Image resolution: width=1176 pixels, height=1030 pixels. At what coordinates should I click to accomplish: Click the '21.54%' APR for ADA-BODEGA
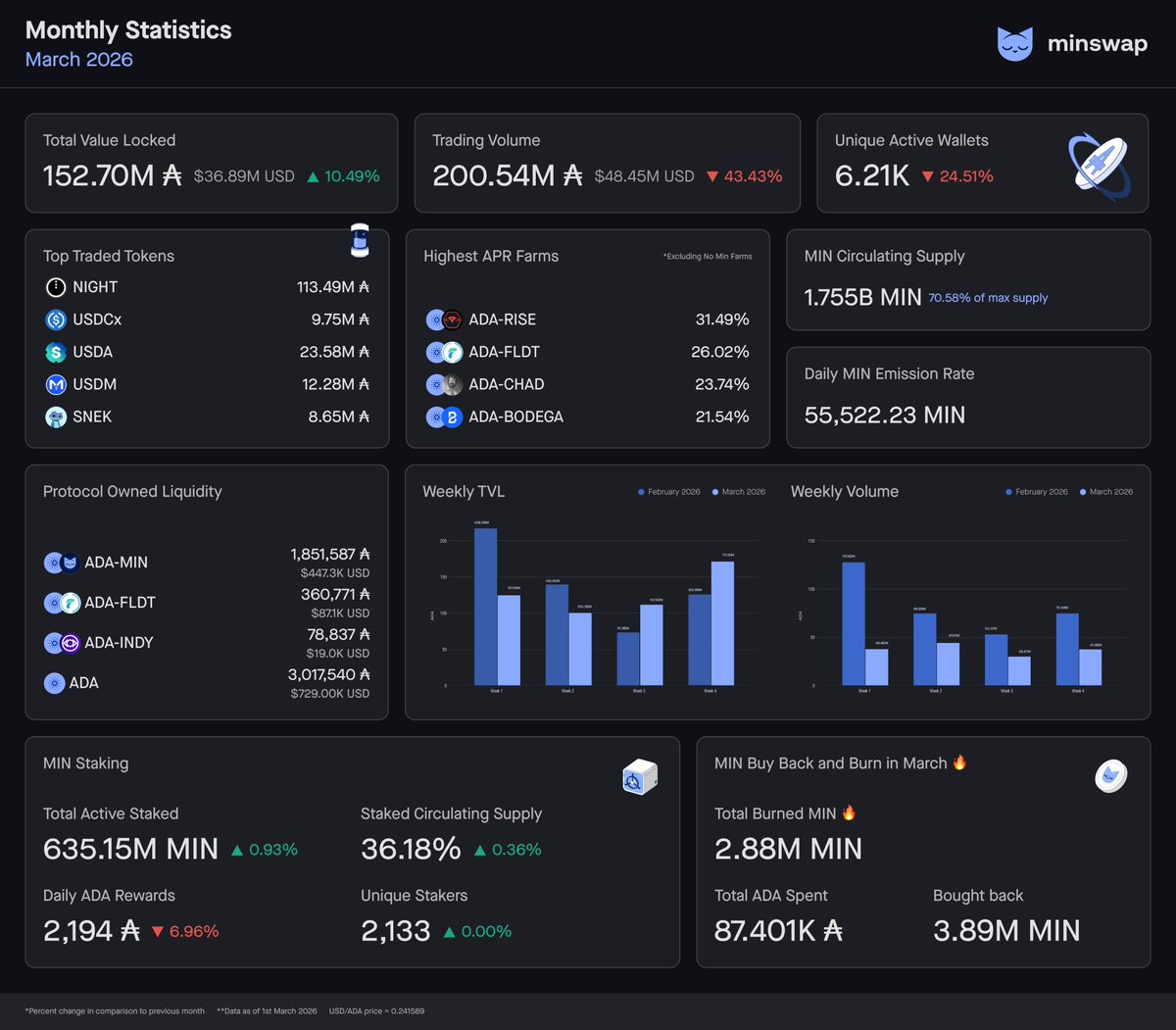(722, 417)
